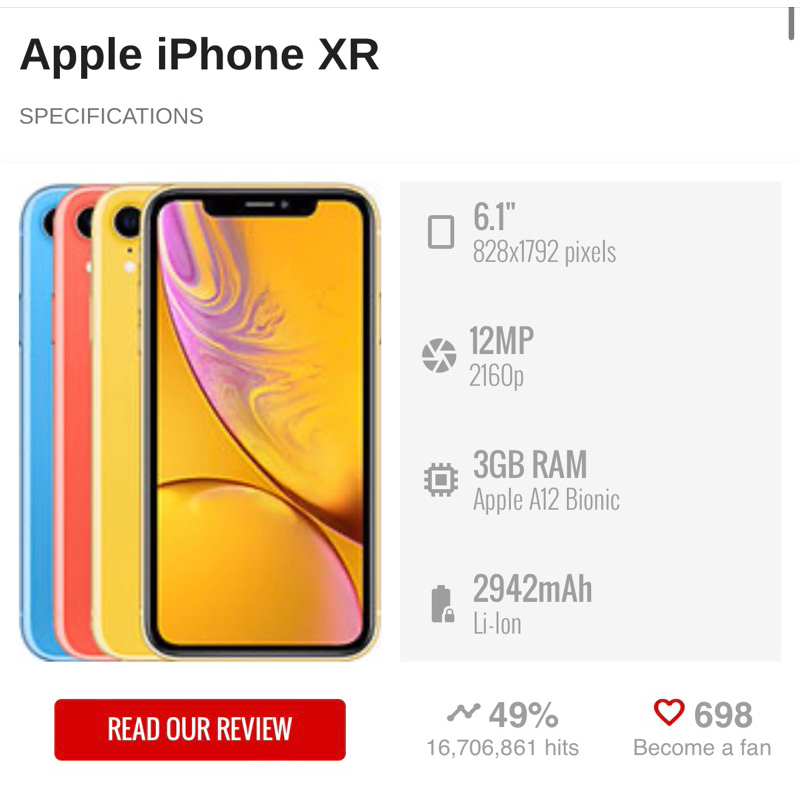
Task: Click the processor chip icon
Action: coord(441,480)
